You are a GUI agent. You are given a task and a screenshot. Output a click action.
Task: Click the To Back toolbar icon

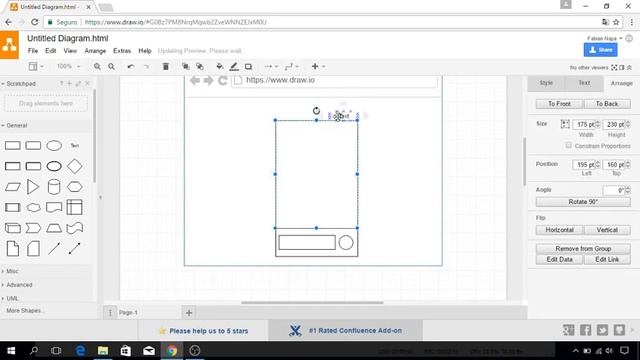click(x=200, y=67)
